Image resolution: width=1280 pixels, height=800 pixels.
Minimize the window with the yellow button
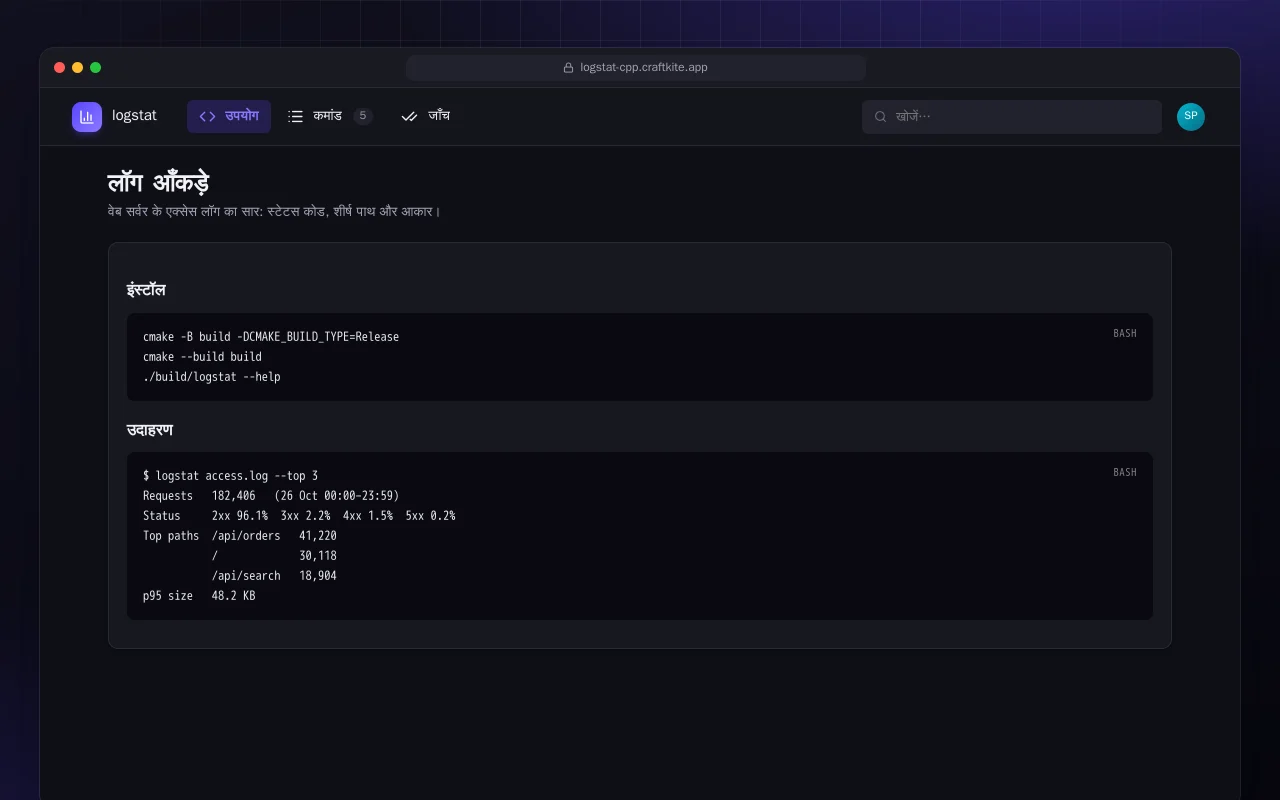coord(77,68)
